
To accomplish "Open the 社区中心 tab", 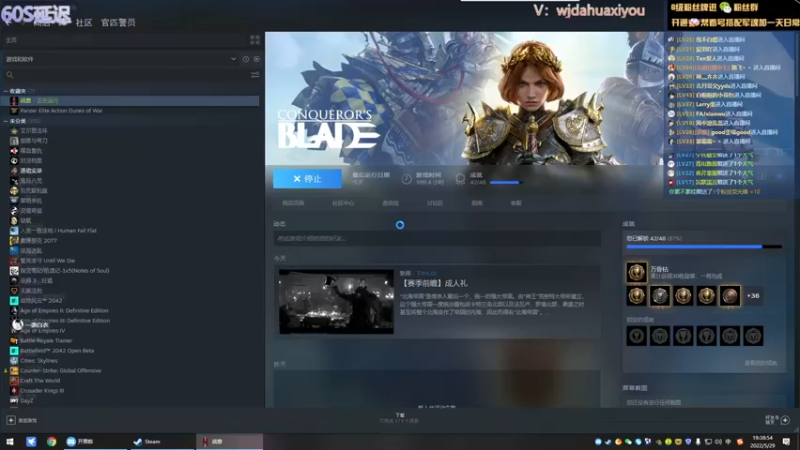I will (x=343, y=203).
